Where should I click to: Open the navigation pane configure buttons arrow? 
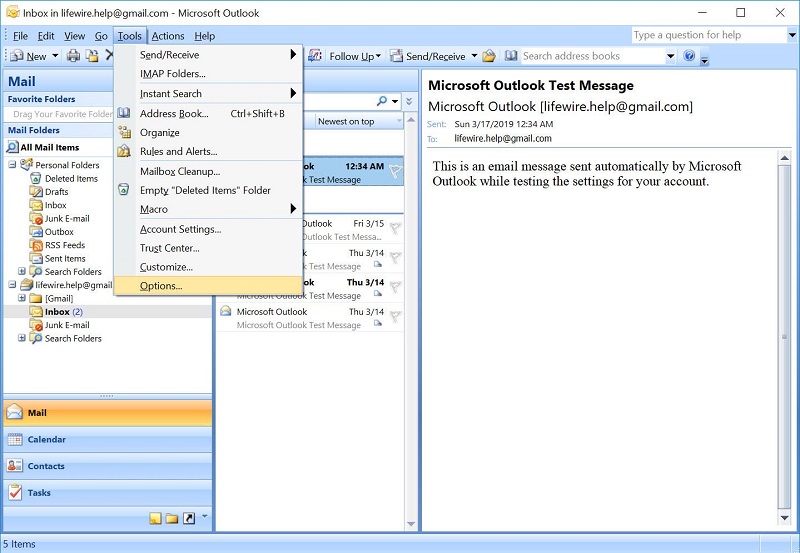[205, 517]
